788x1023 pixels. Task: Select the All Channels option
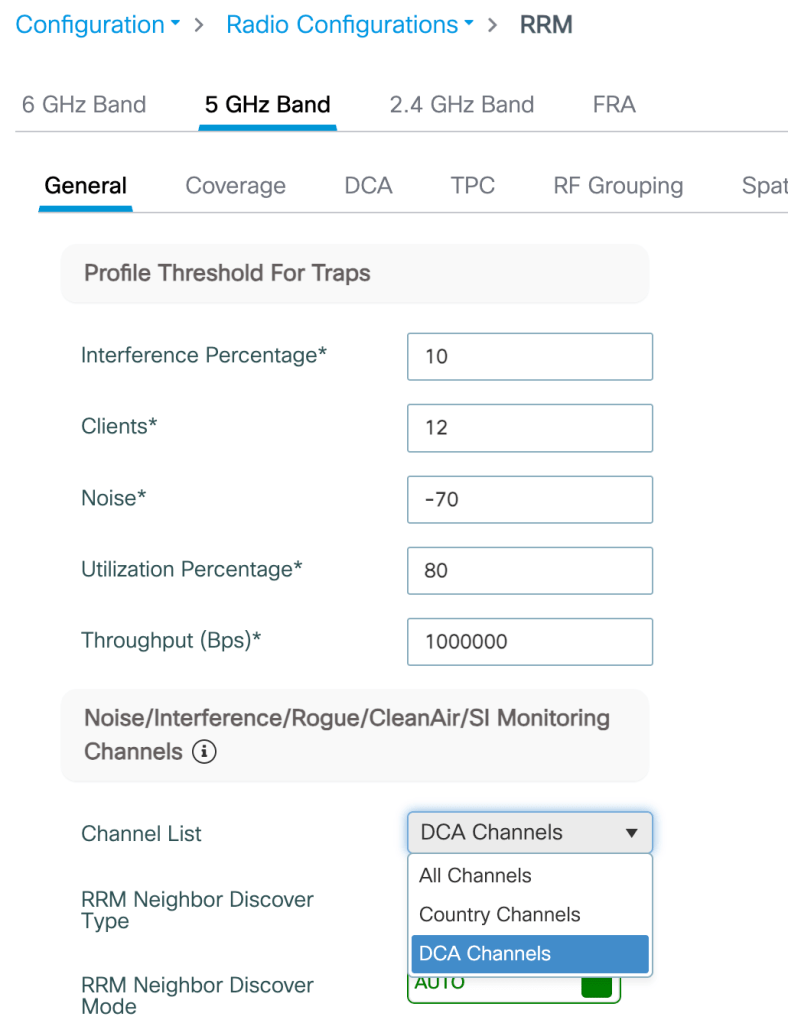point(476,875)
